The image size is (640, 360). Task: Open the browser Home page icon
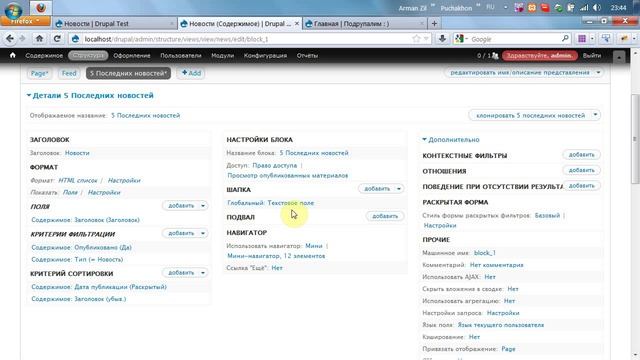(39, 39)
